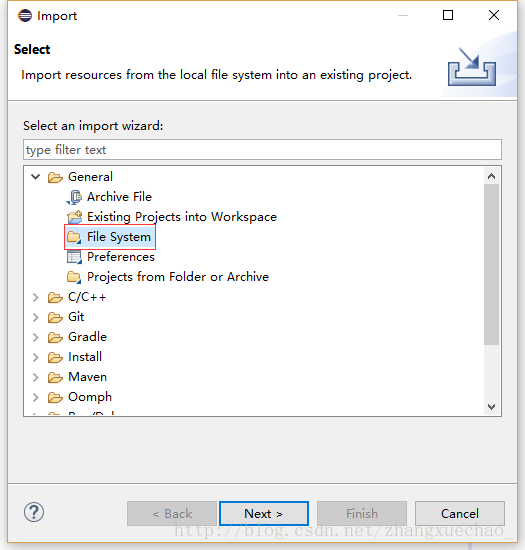
Task: Click the Cancel button
Action: point(460,514)
